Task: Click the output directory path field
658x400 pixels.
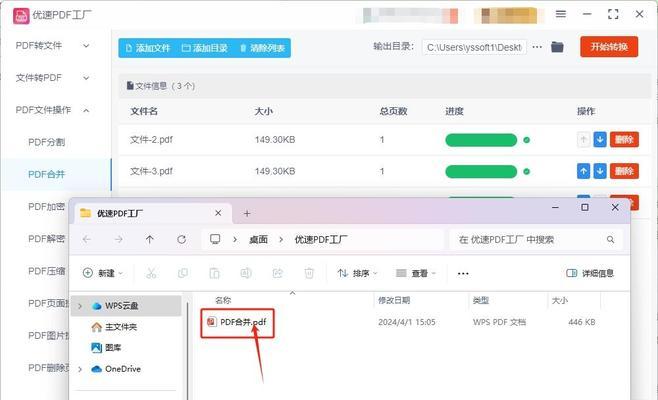Action: coord(474,47)
